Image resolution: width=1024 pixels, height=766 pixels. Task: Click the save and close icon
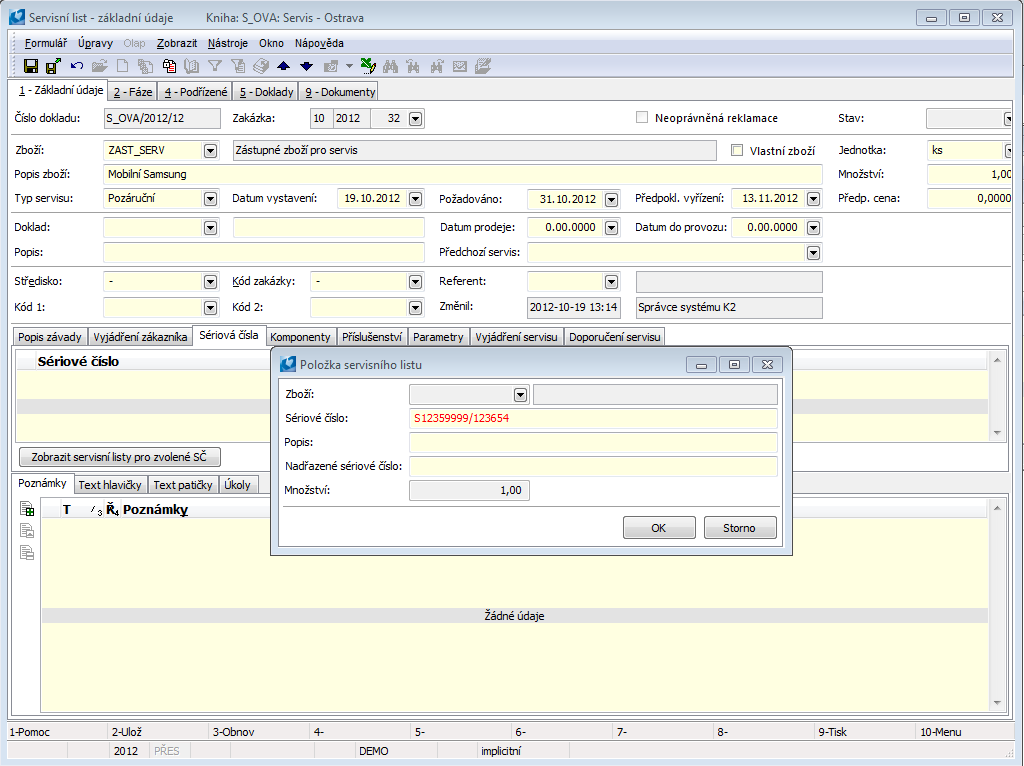53,66
